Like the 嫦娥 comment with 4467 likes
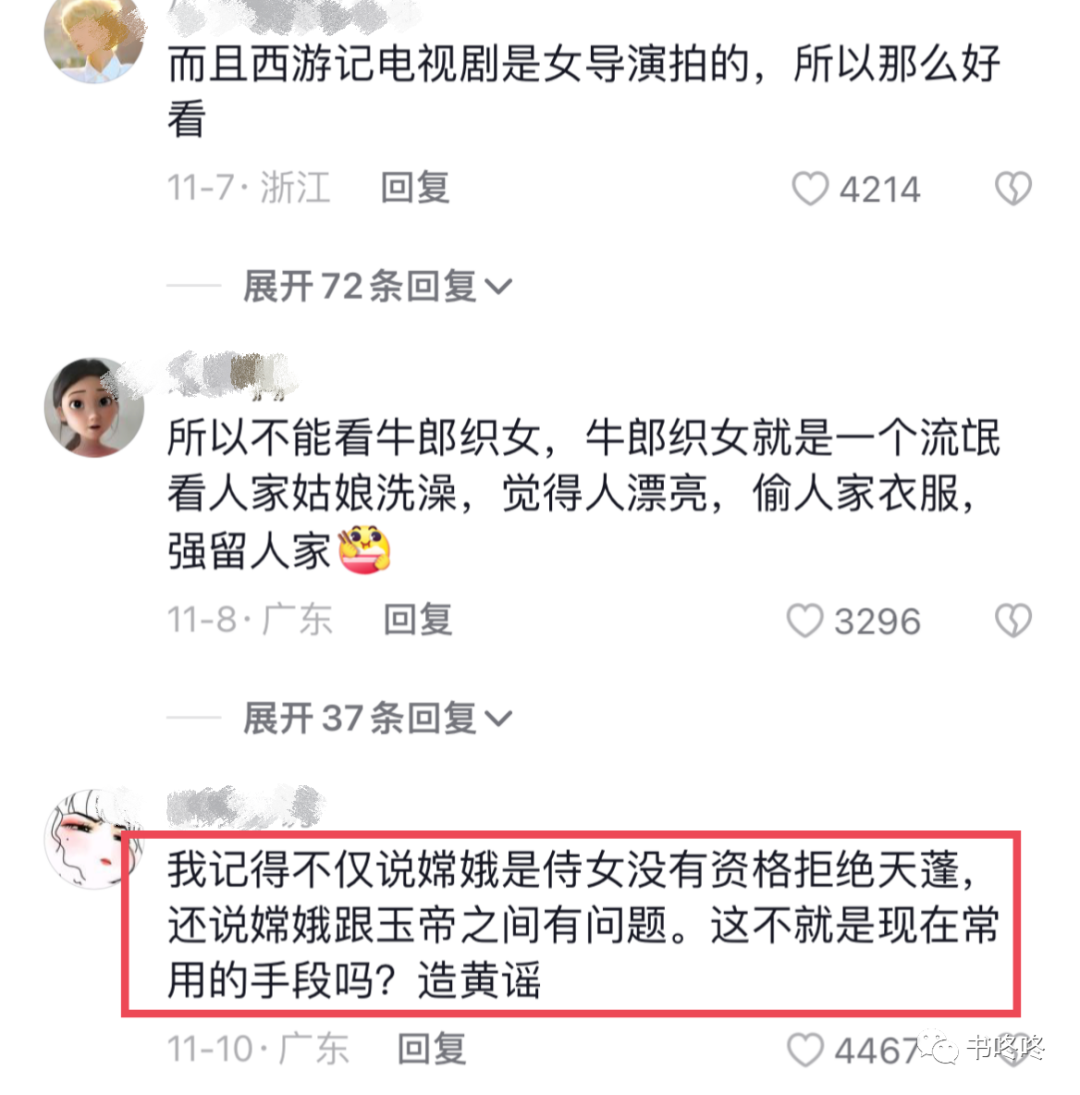The width and height of the screenshot is (1080, 1095). (805, 1050)
